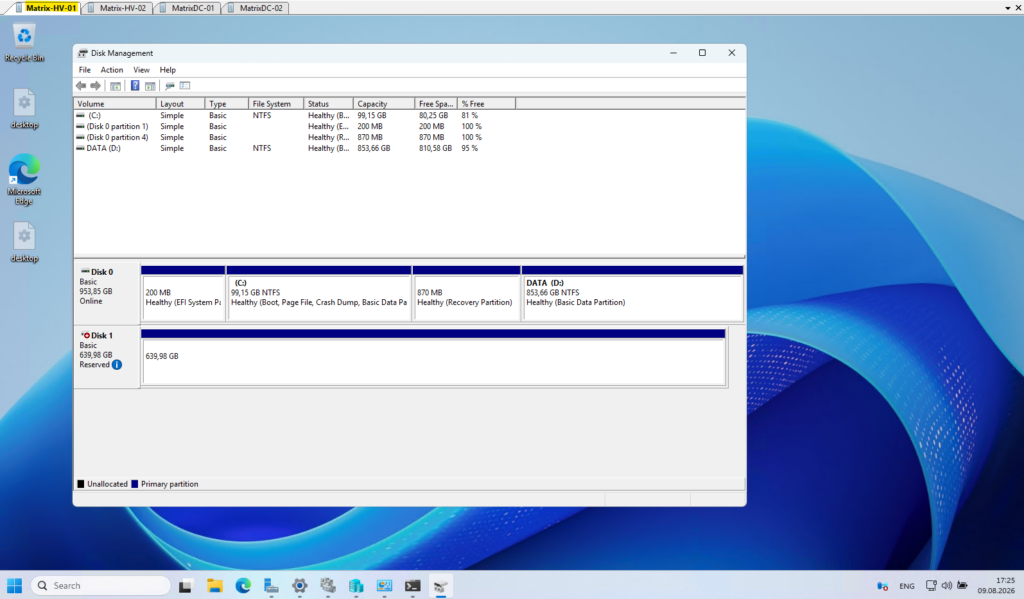Sort by the Status column header
The image size is (1024, 599).
[328, 104]
